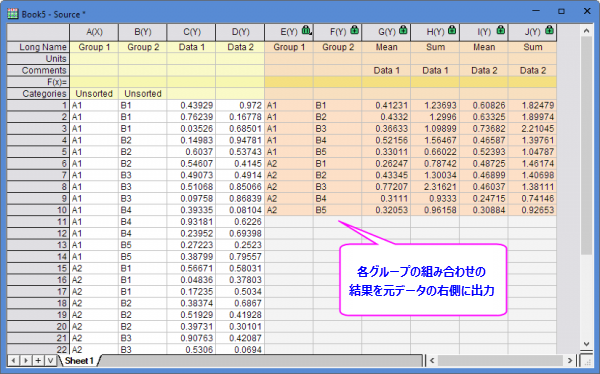Click the F(x)= cell of column G
The width and height of the screenshot is (600, 374).
[x=386, y=82]
